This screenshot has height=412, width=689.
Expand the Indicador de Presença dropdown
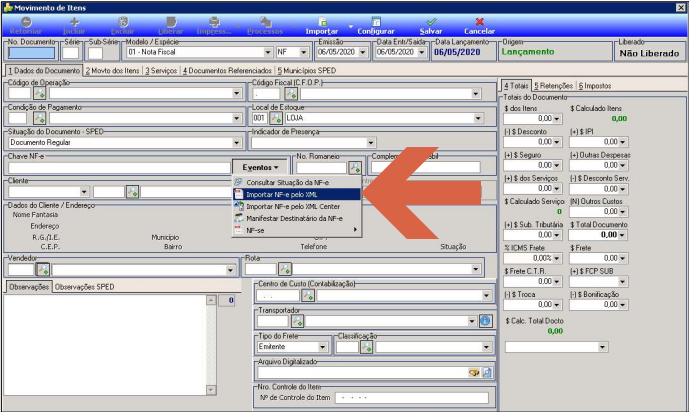pyautogui.click(x=370, y=143)
